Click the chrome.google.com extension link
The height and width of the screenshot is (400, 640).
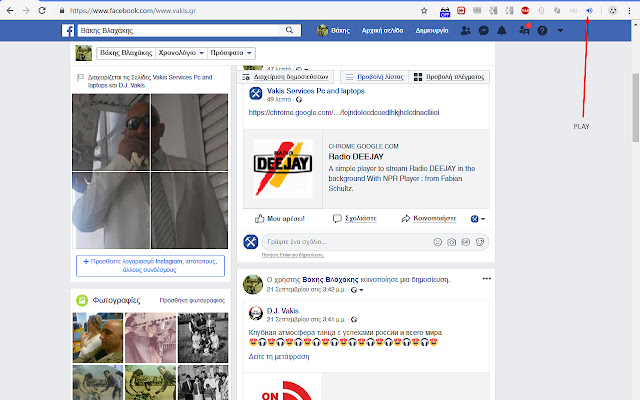(344, 113)
